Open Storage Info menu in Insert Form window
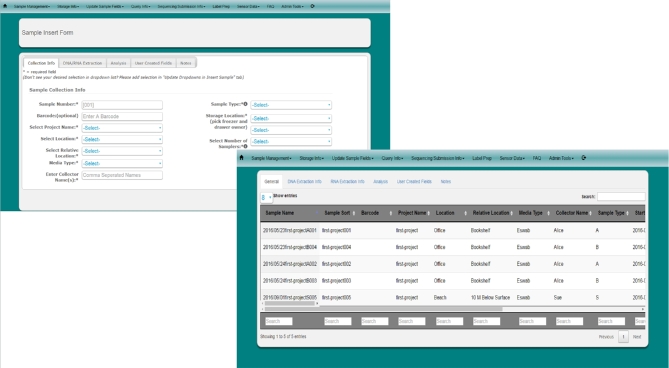This screenshot has width=669, height=368. coord(68,6)
